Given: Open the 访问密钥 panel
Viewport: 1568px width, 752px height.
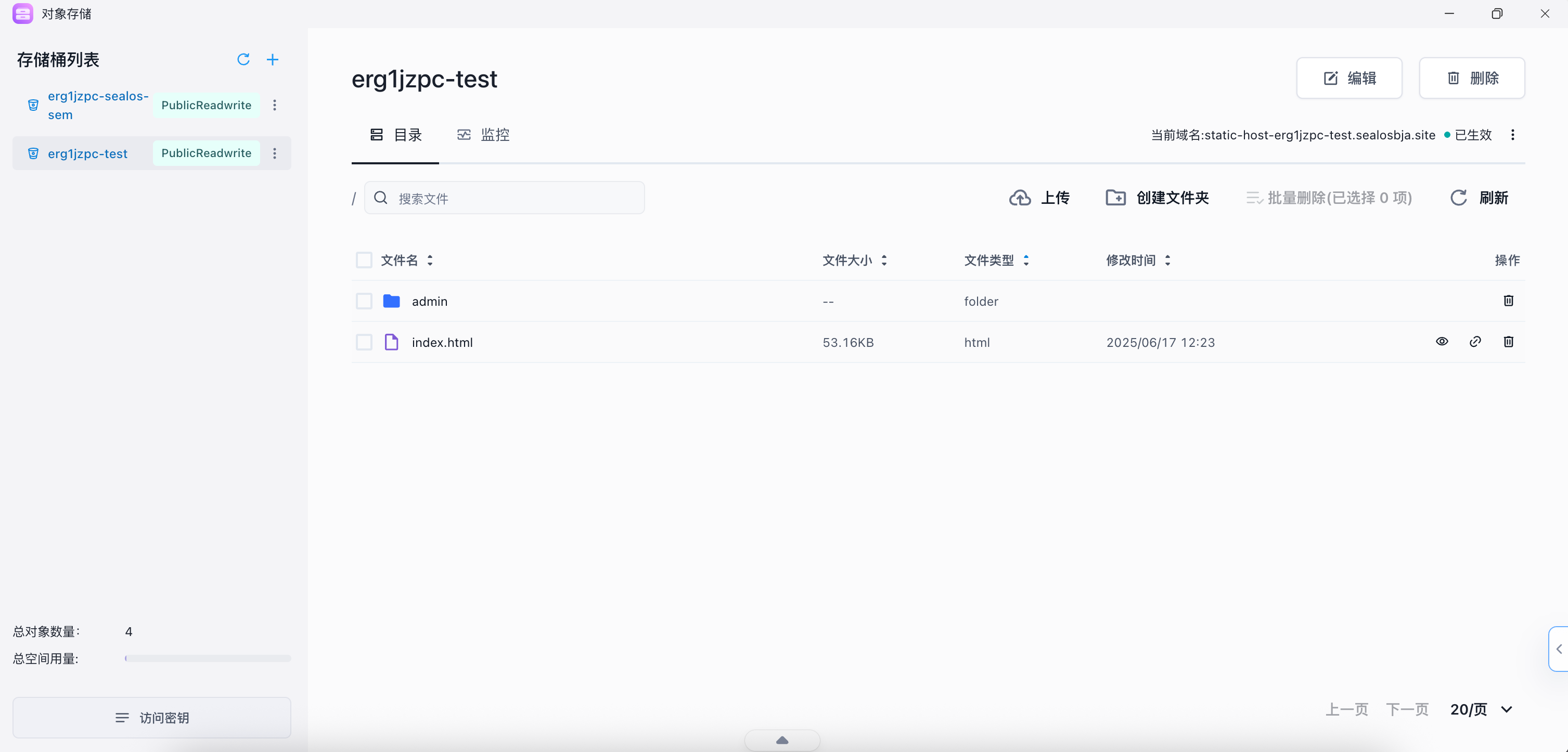Looking at the screenshot, I should pyautogui.click(x=151, y=718).
